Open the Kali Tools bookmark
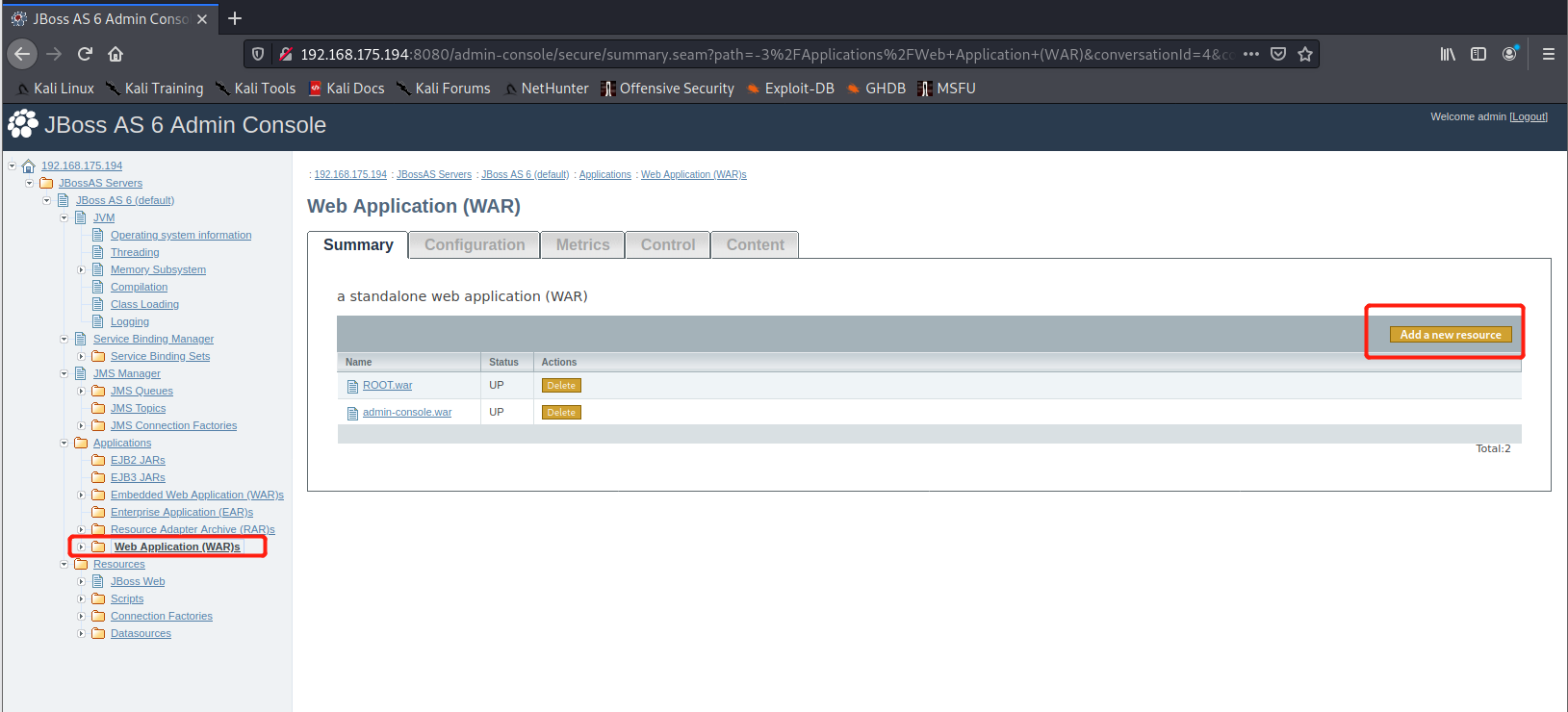This screenshot has width=1568, height=712. pos(256,89)
